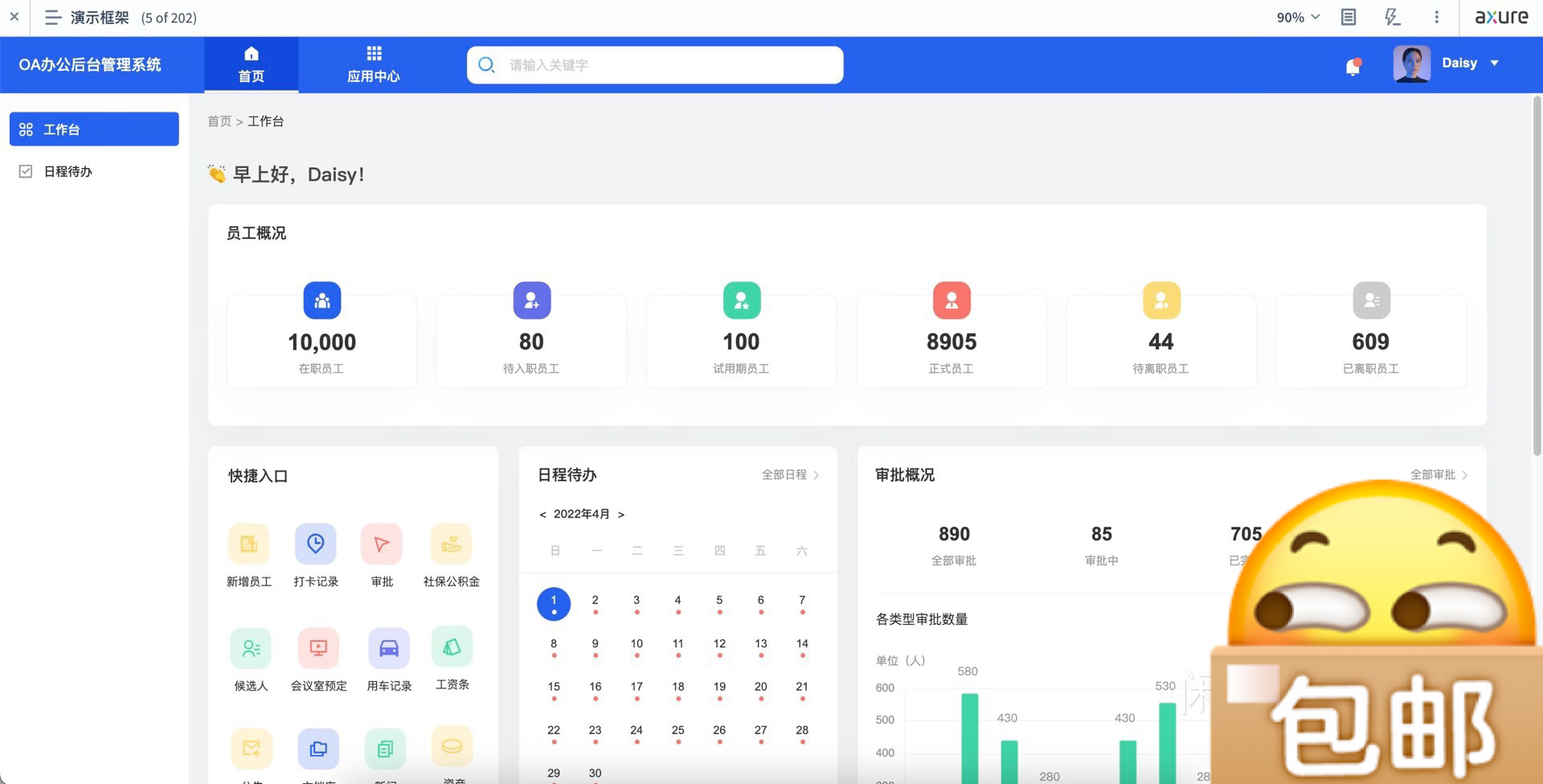Viewport: 1543px width, 784px height.
Task: Click the 候选人 icon
Action: [x=251, y=648]
